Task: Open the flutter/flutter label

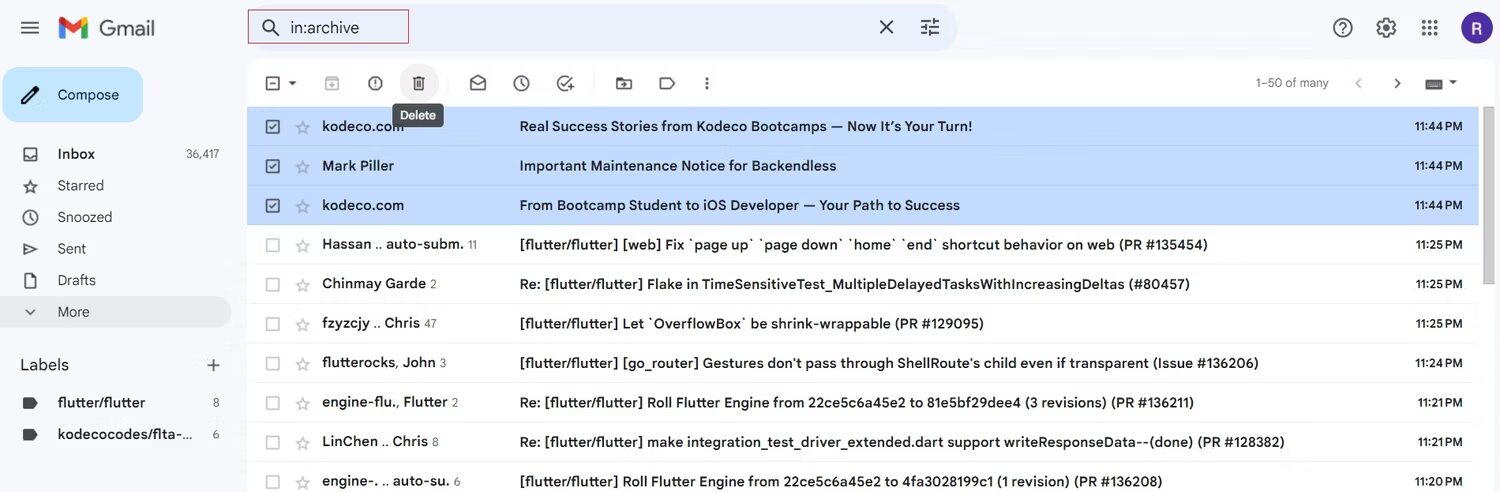Action: (x=101, y=403)
